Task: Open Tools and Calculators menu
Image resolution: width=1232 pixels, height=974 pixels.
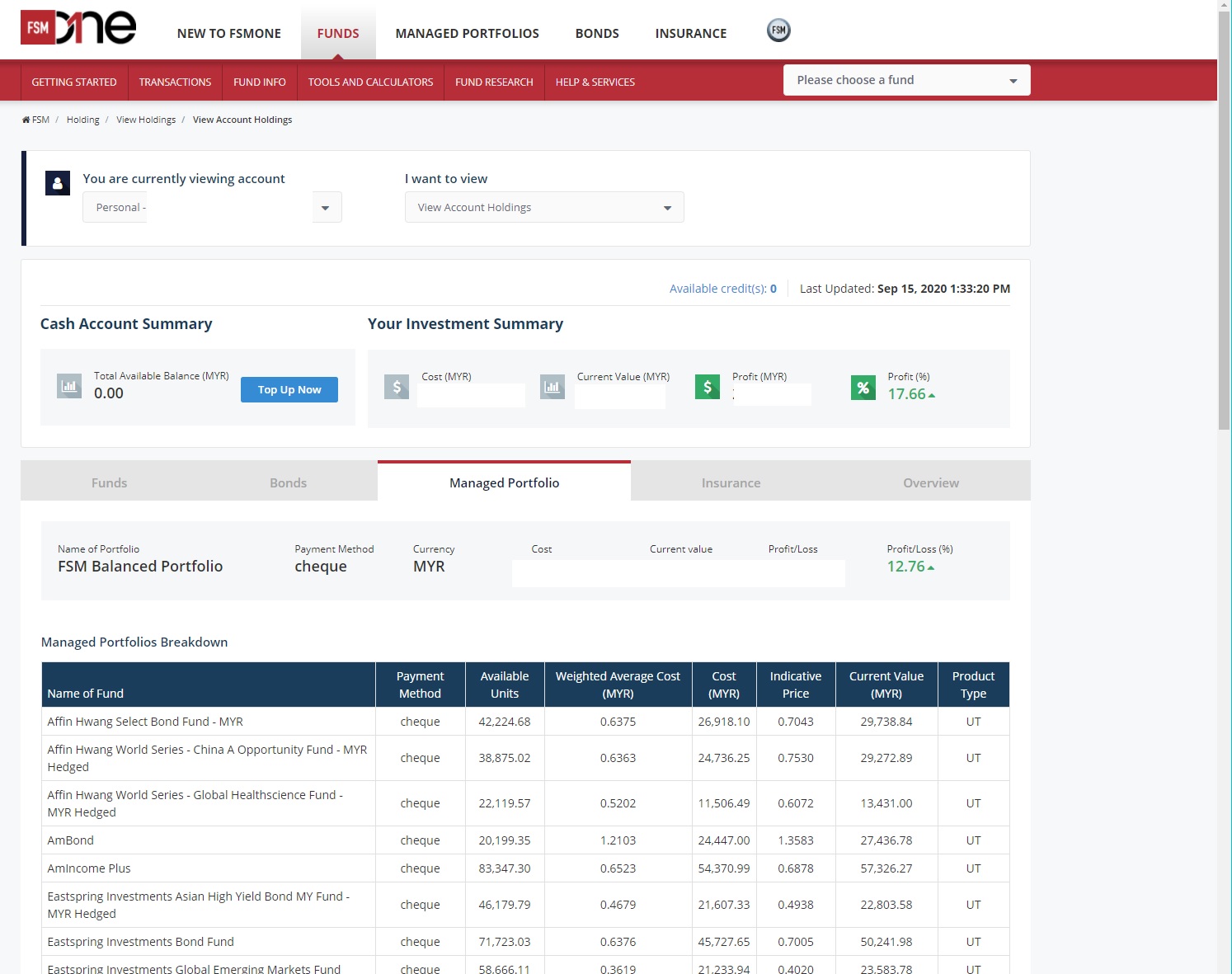Action: point(370,82)
